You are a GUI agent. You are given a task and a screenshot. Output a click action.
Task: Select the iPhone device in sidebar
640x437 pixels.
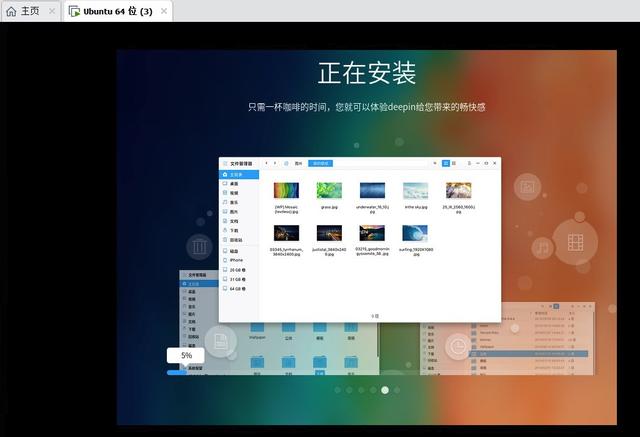pyautogui.click(x=239, y=260)
